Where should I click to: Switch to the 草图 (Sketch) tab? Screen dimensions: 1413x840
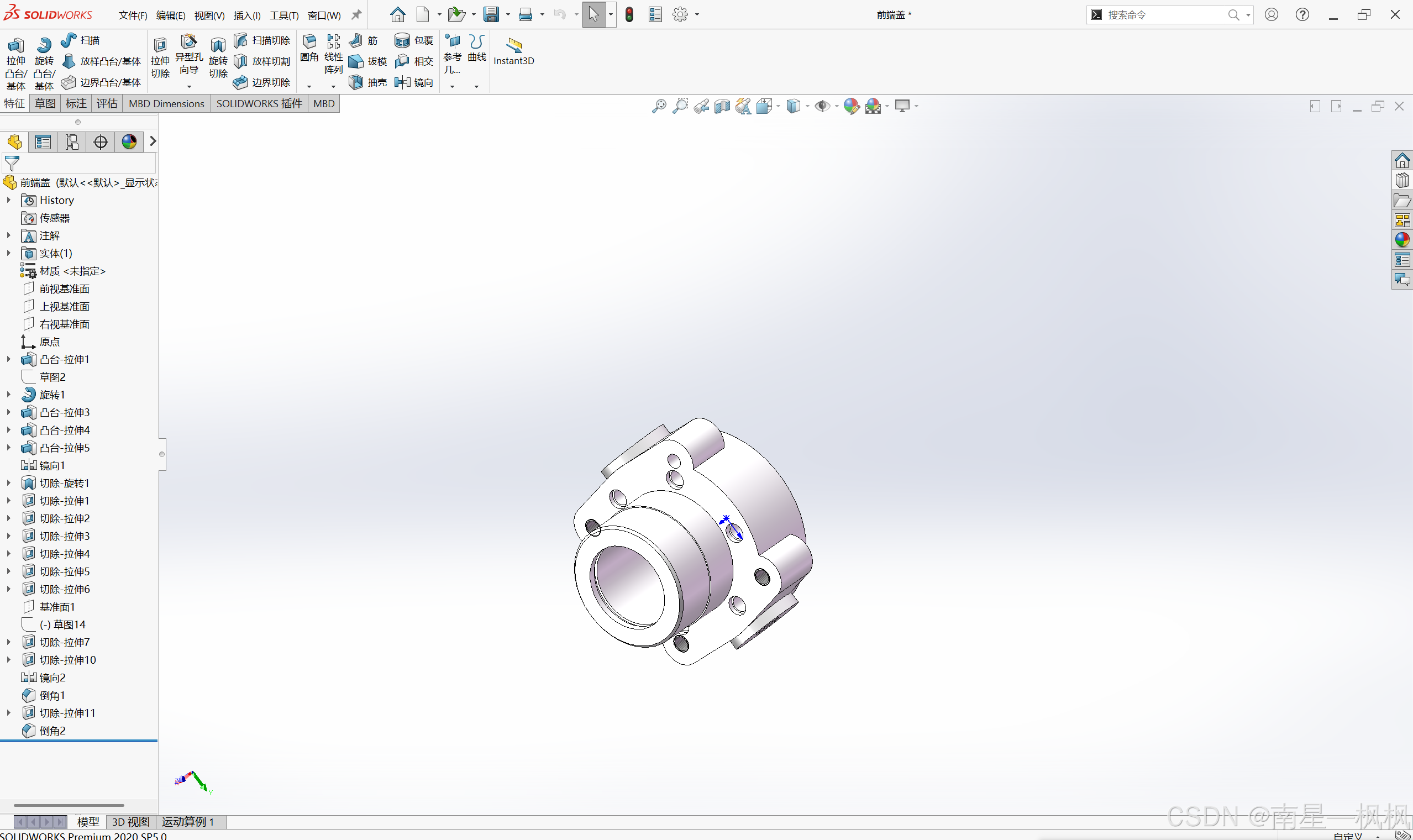(45, 103)
